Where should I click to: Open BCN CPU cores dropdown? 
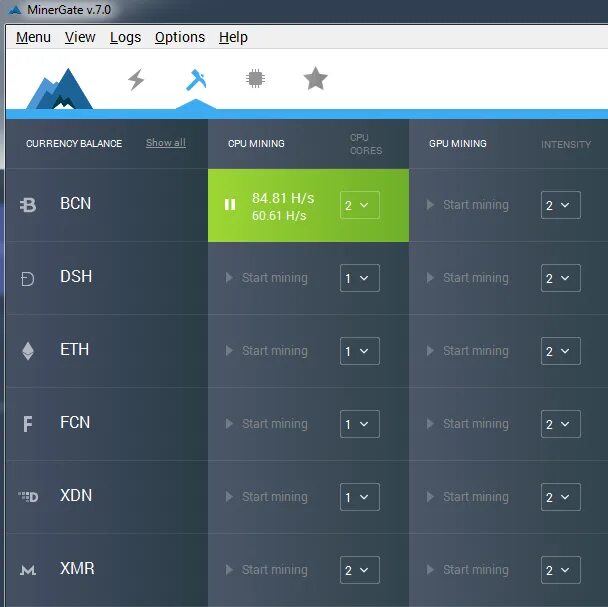[360, 205]
